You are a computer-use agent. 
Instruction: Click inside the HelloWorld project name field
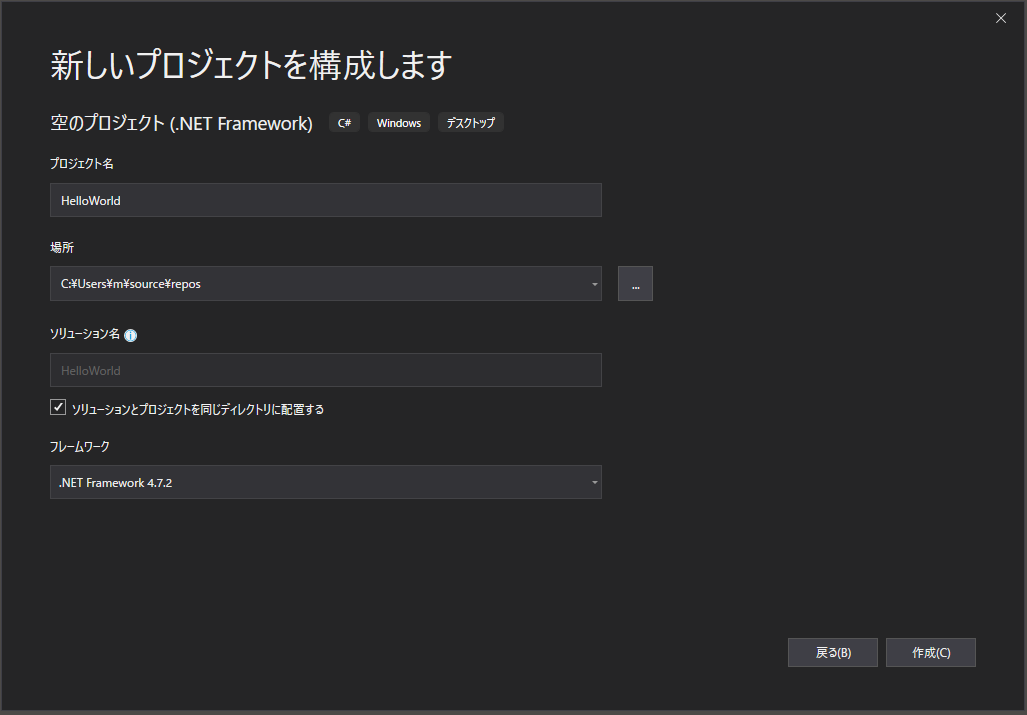click(x=325, y=200)
